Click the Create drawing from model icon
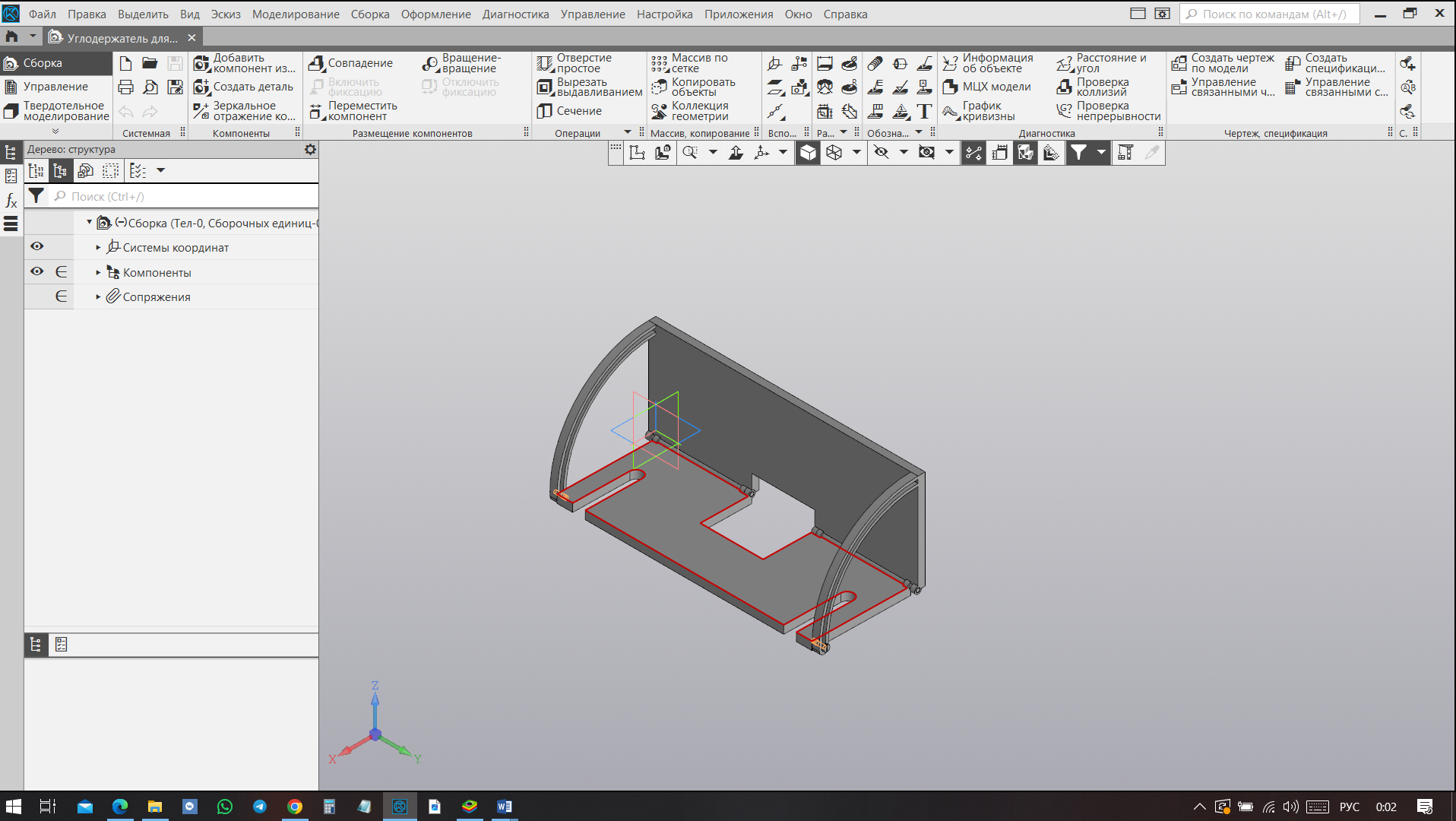Image resolution: width=1456 pixels, height=821 pixels. (1179, 63)
